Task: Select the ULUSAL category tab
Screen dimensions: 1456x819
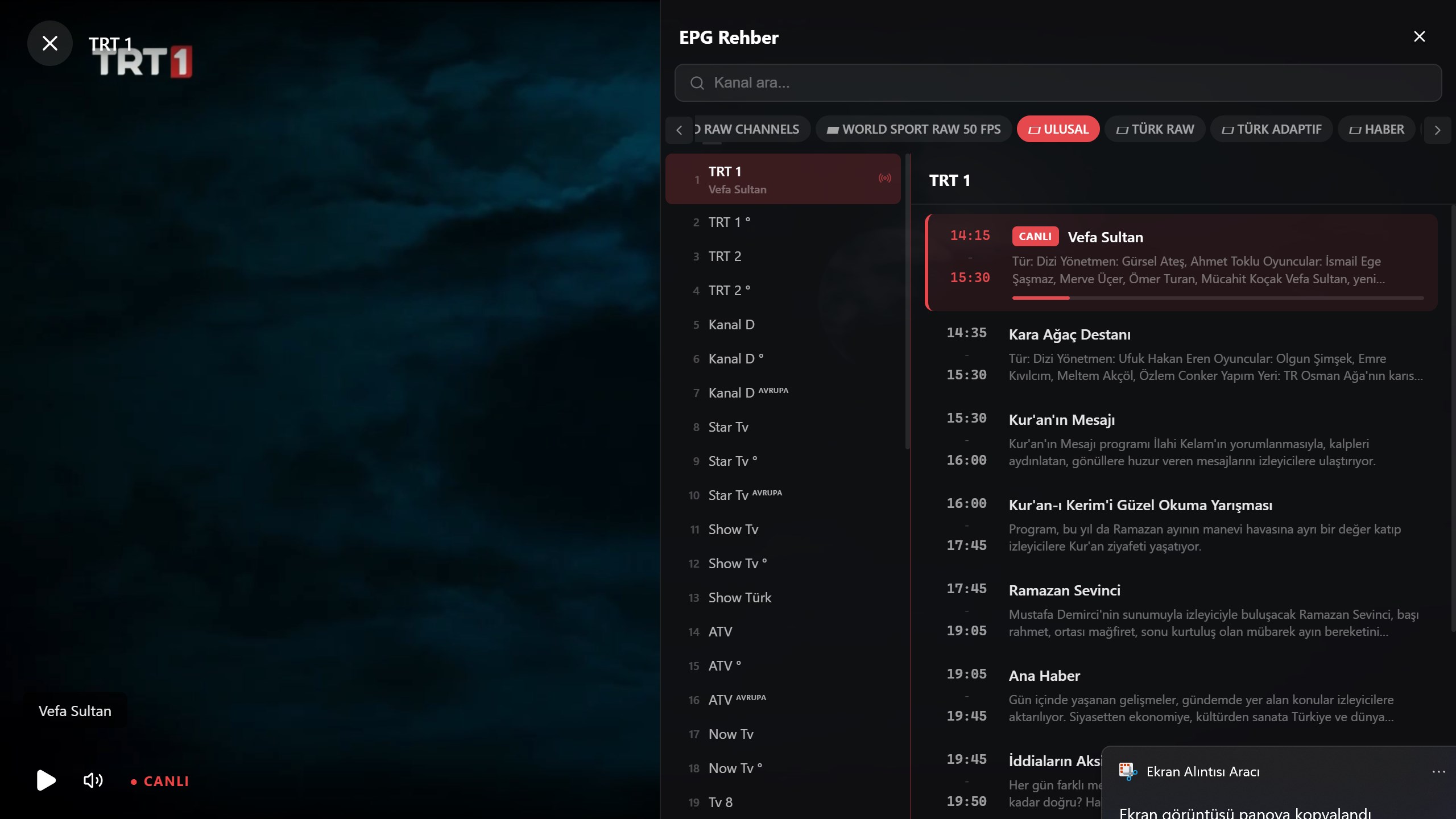Action: pos(1058,130)
